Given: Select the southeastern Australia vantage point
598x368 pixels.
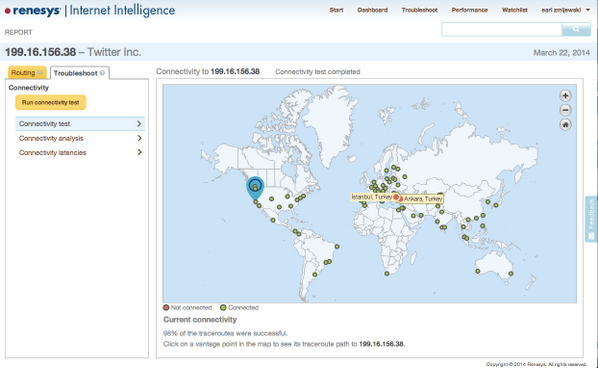Looking at the screenshot, I should coord(511,273).
